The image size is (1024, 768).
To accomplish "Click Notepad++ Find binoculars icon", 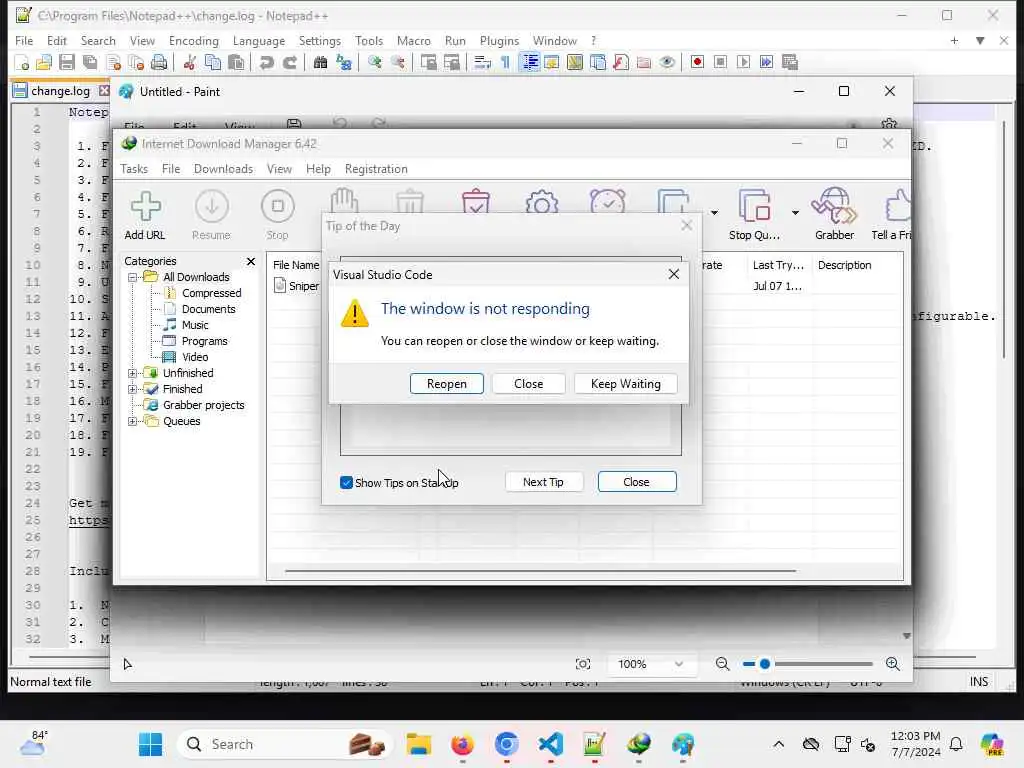I will [x=320, y=63].
